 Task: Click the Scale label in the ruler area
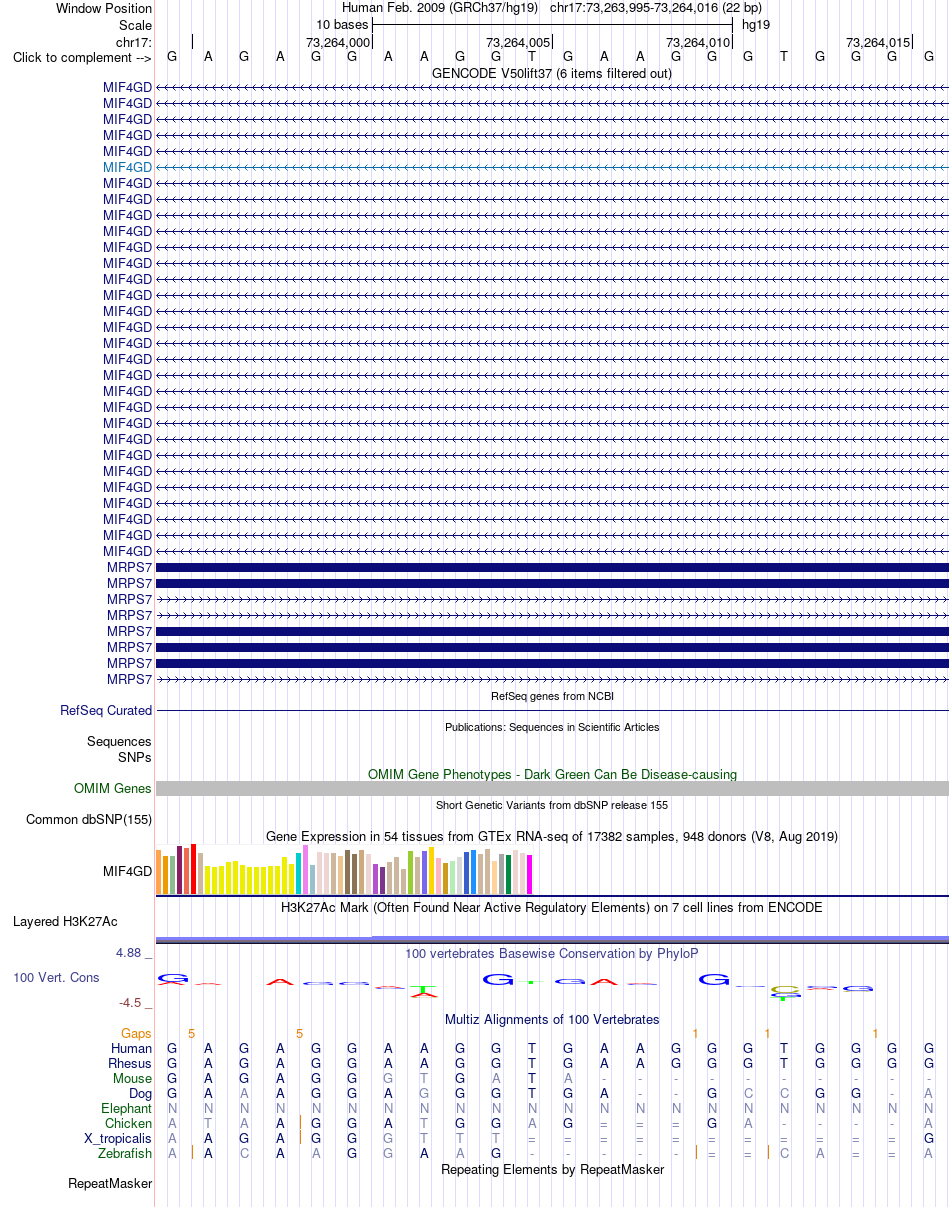pyautogui.click(x=135, y=25)
